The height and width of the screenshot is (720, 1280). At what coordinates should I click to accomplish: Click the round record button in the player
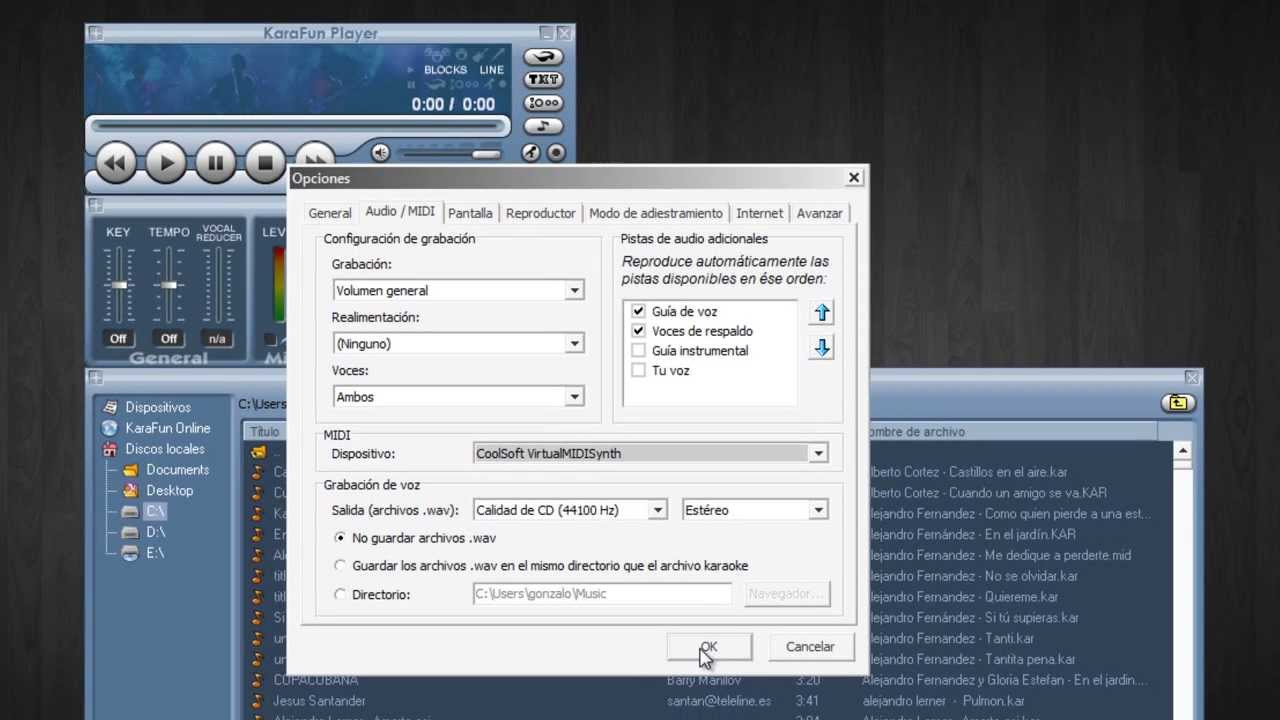pos(556,153)
